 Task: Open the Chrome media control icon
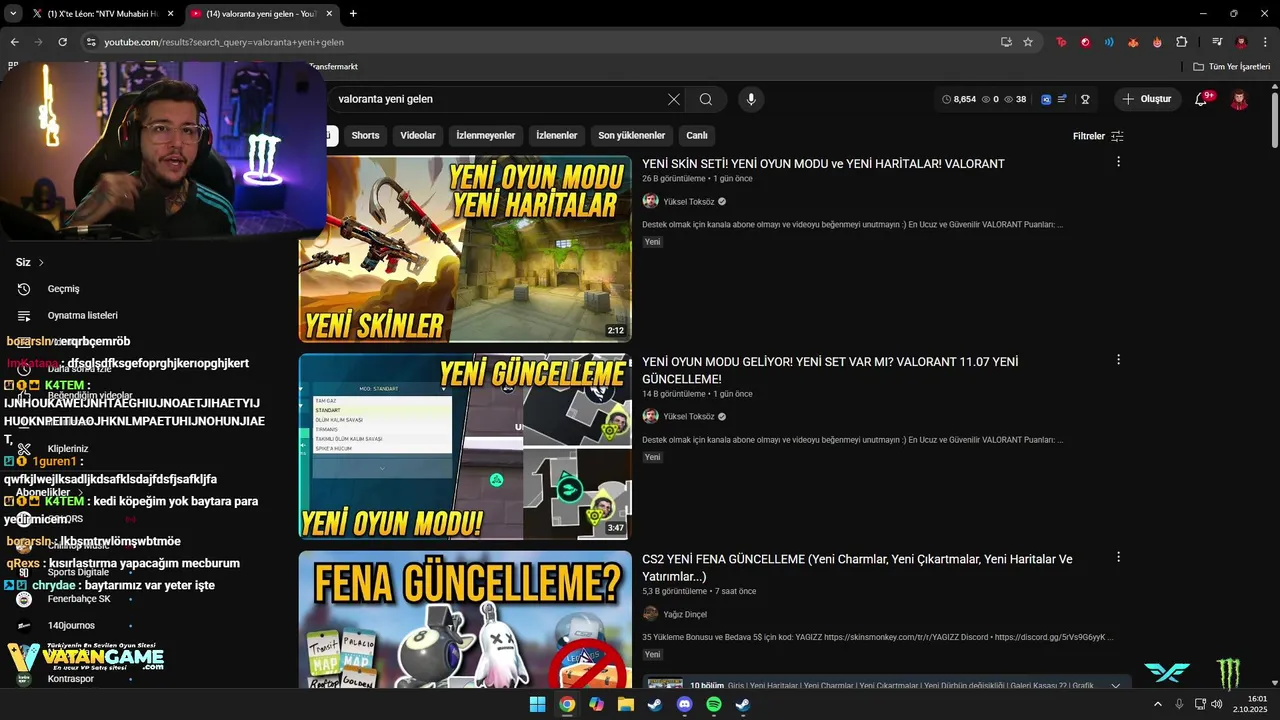(1217, 42)
